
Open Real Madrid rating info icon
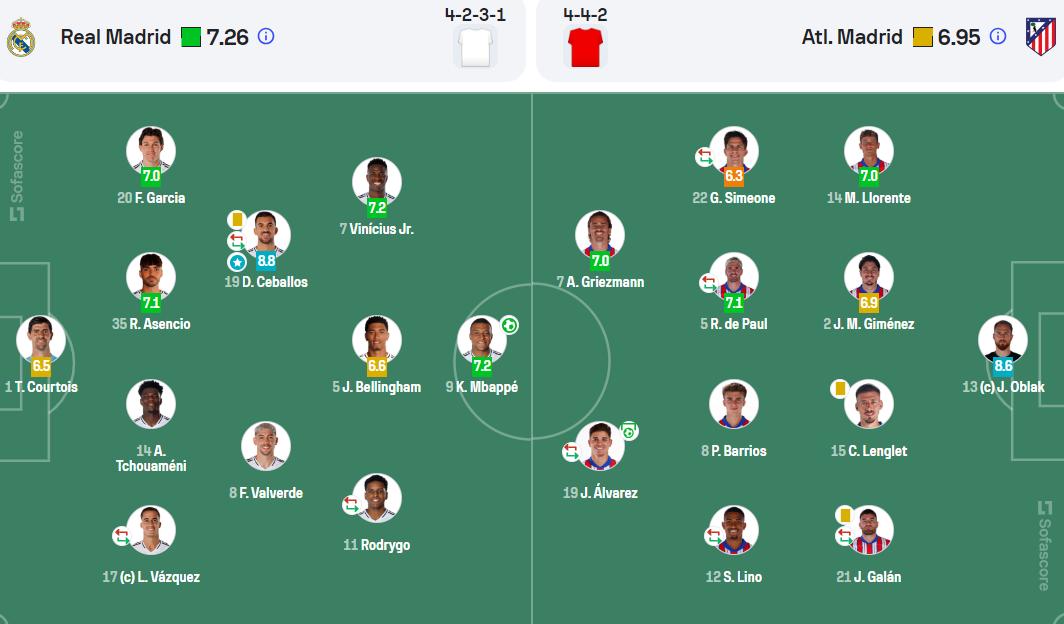266,37
